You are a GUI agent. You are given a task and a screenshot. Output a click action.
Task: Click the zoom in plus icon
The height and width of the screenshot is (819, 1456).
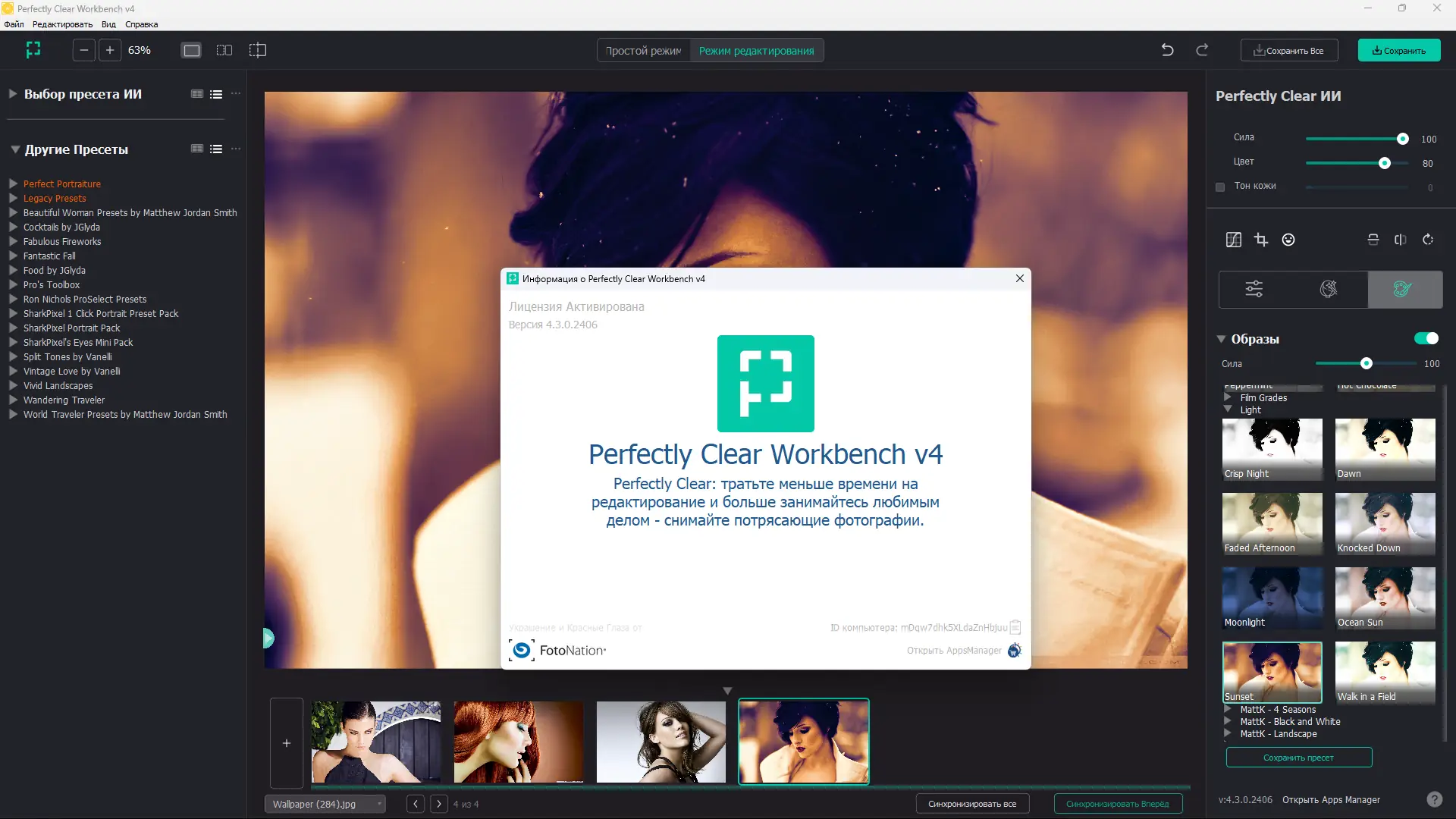pos(110,50)
